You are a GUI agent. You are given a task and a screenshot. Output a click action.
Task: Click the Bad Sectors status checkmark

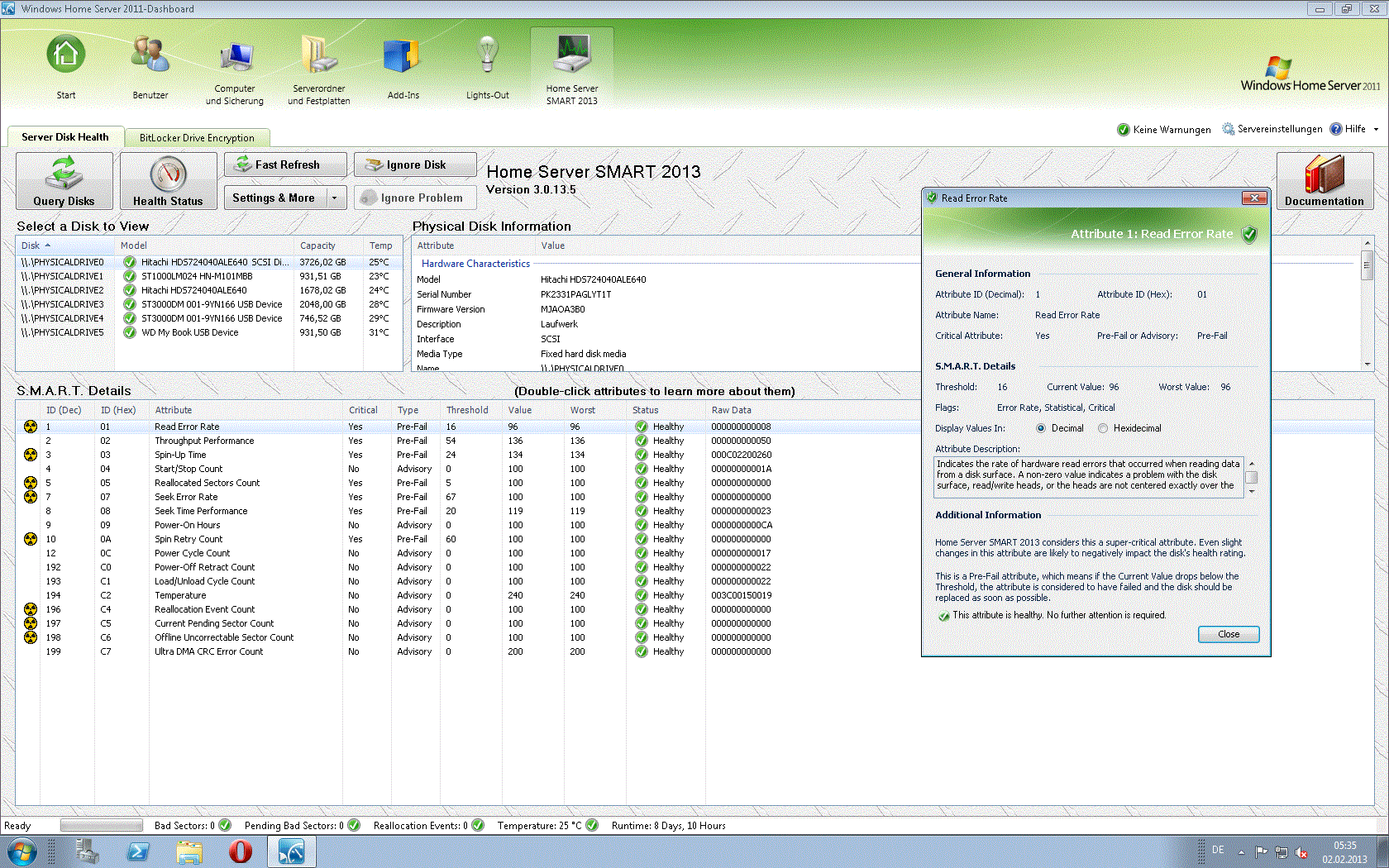225,825
